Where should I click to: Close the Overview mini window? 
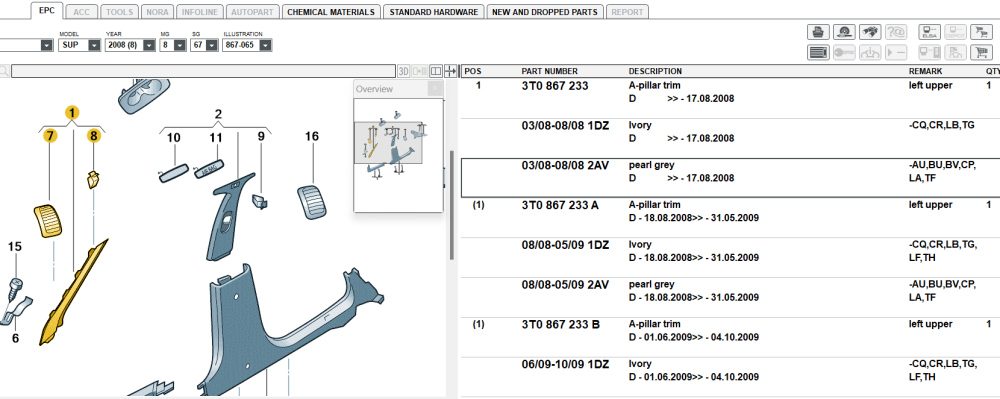coord(434,89)
